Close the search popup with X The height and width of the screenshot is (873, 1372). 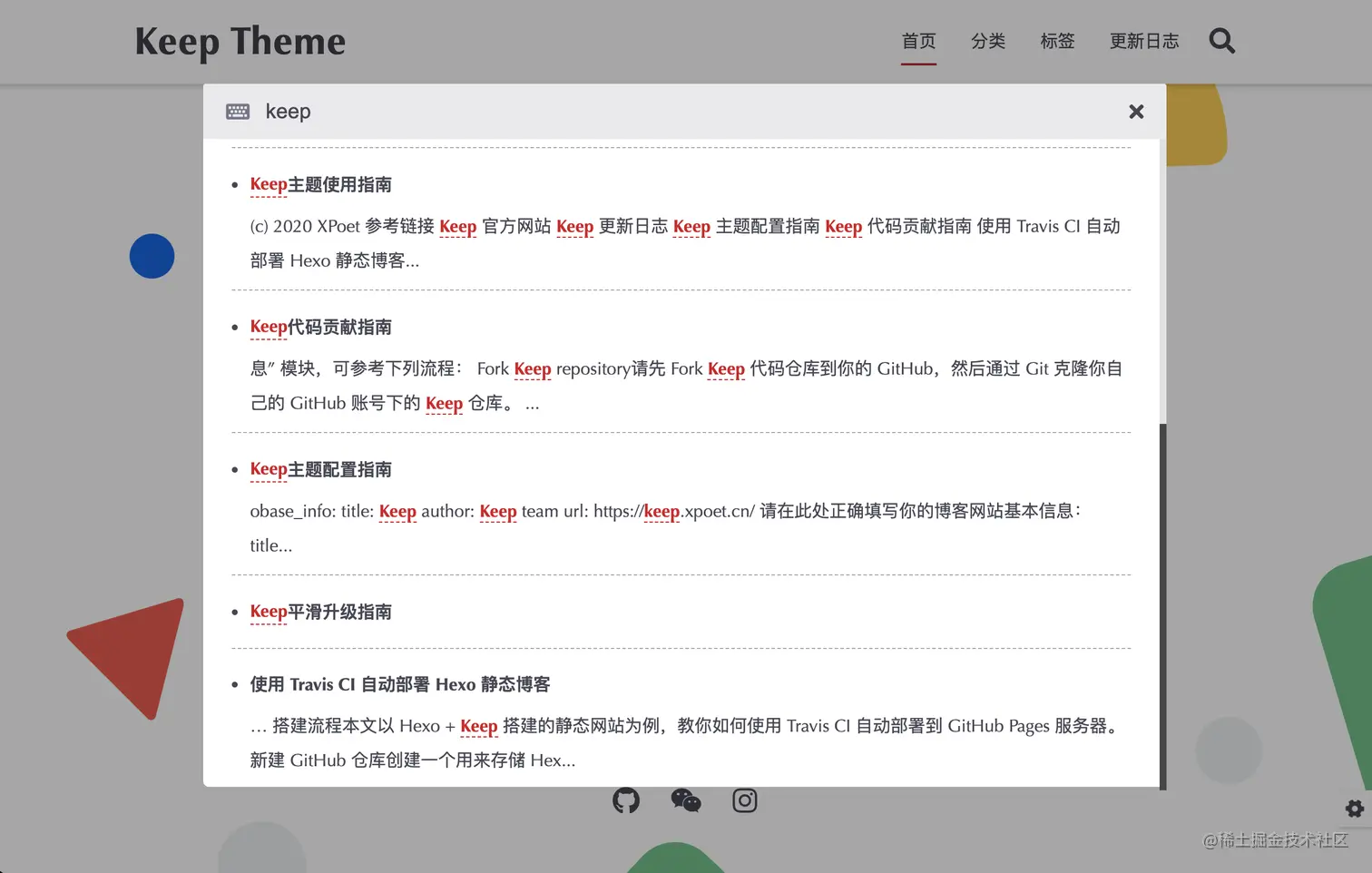tap(1136, 112)
